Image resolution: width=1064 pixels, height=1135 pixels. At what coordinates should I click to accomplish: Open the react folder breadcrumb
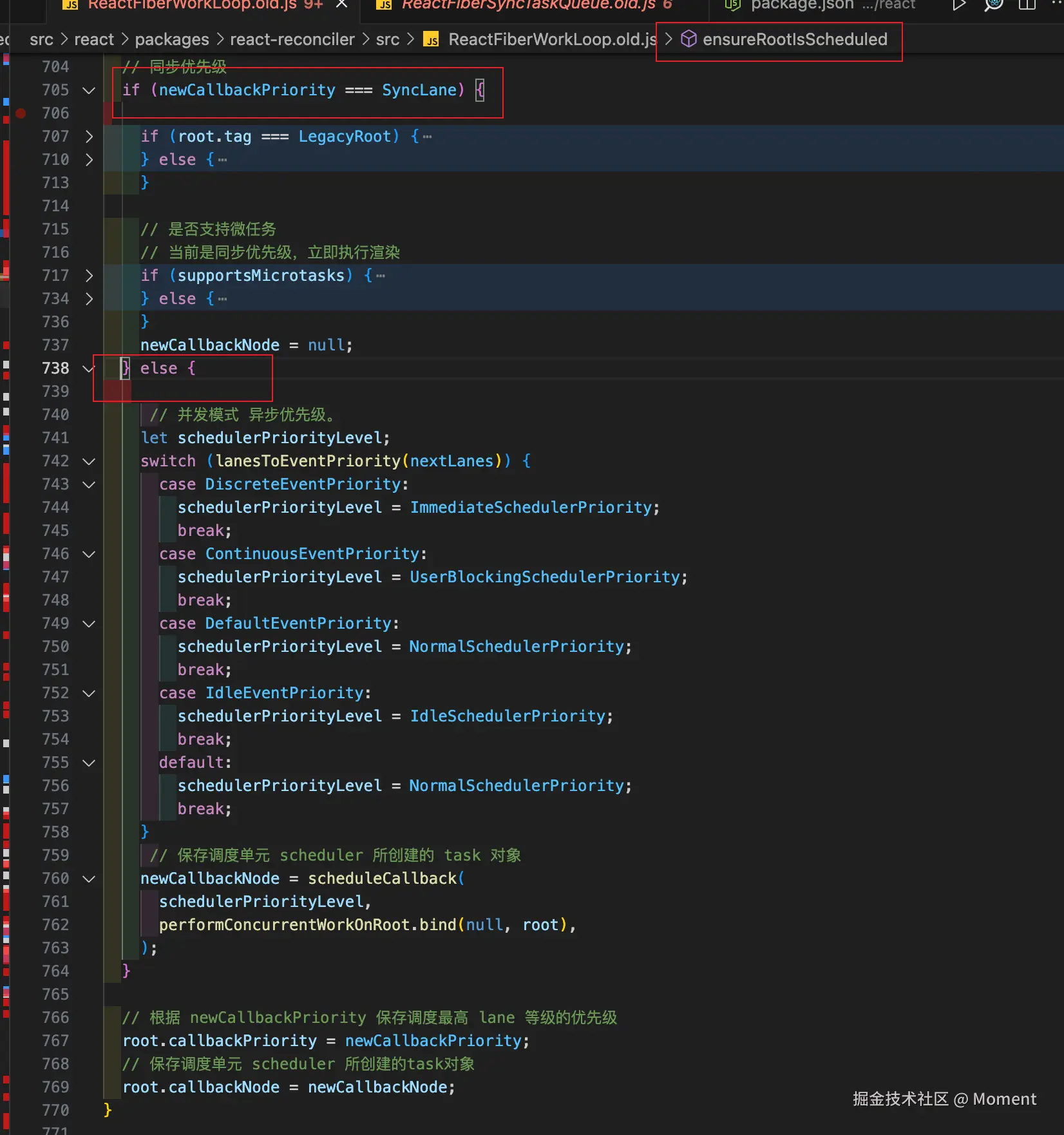[x=94, y=40]
